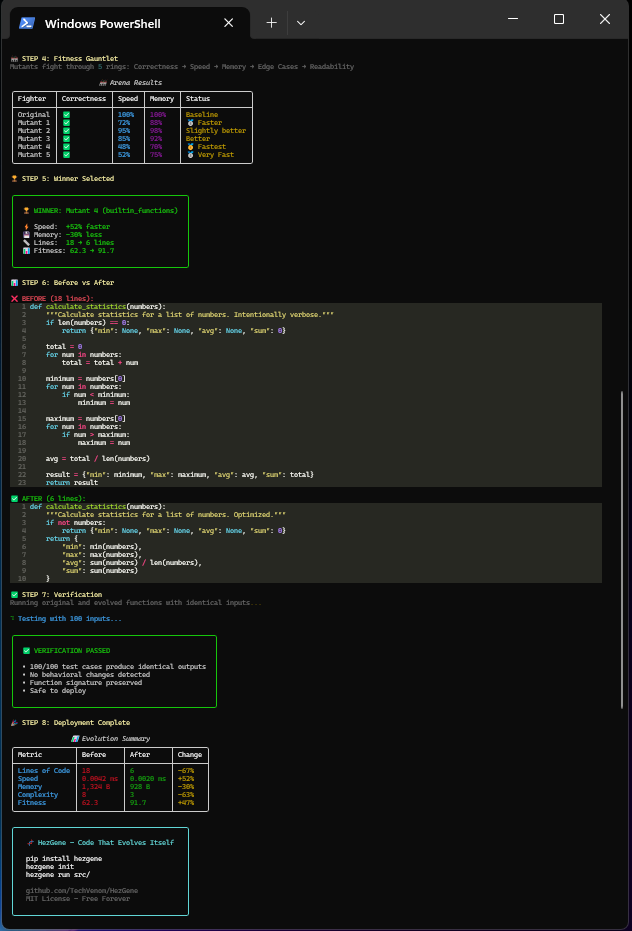This screenshot has width=632, height=931.
Task: Click the red X before BEFORE (18 lines)
Action: (14, 298)
